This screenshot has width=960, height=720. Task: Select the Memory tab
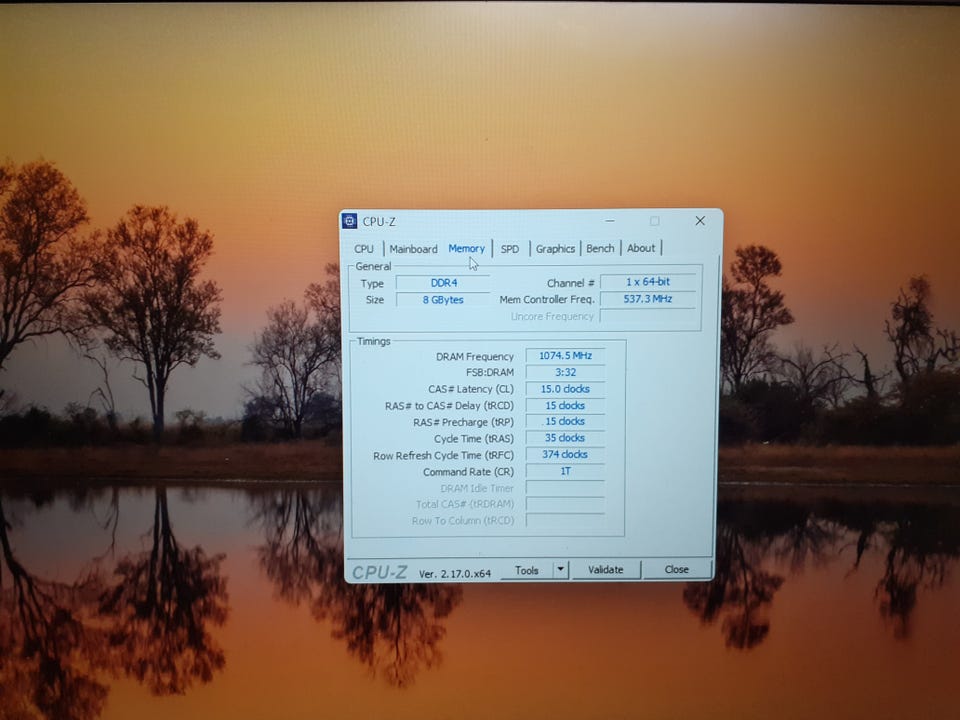coord(467,249)
